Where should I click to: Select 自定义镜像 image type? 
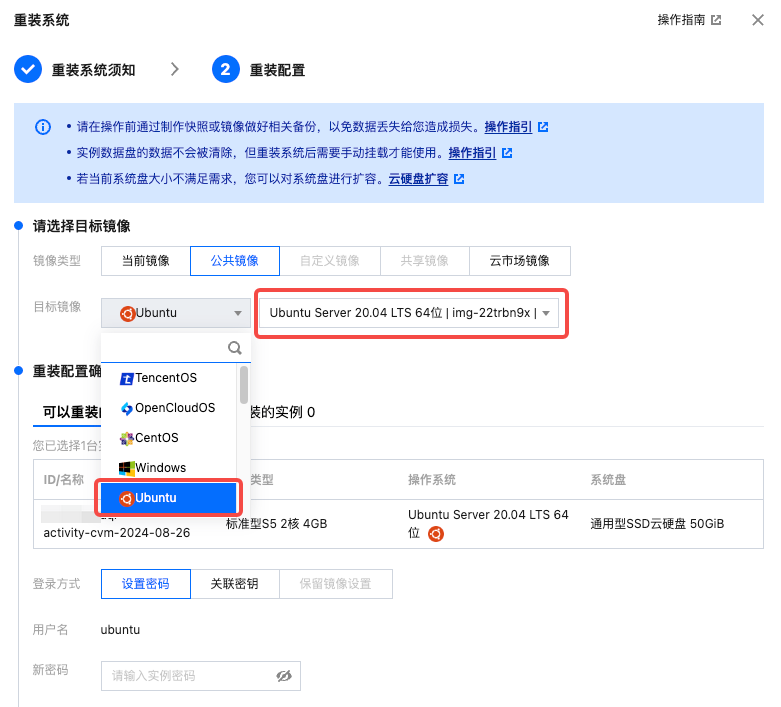[x=330, y=261]
